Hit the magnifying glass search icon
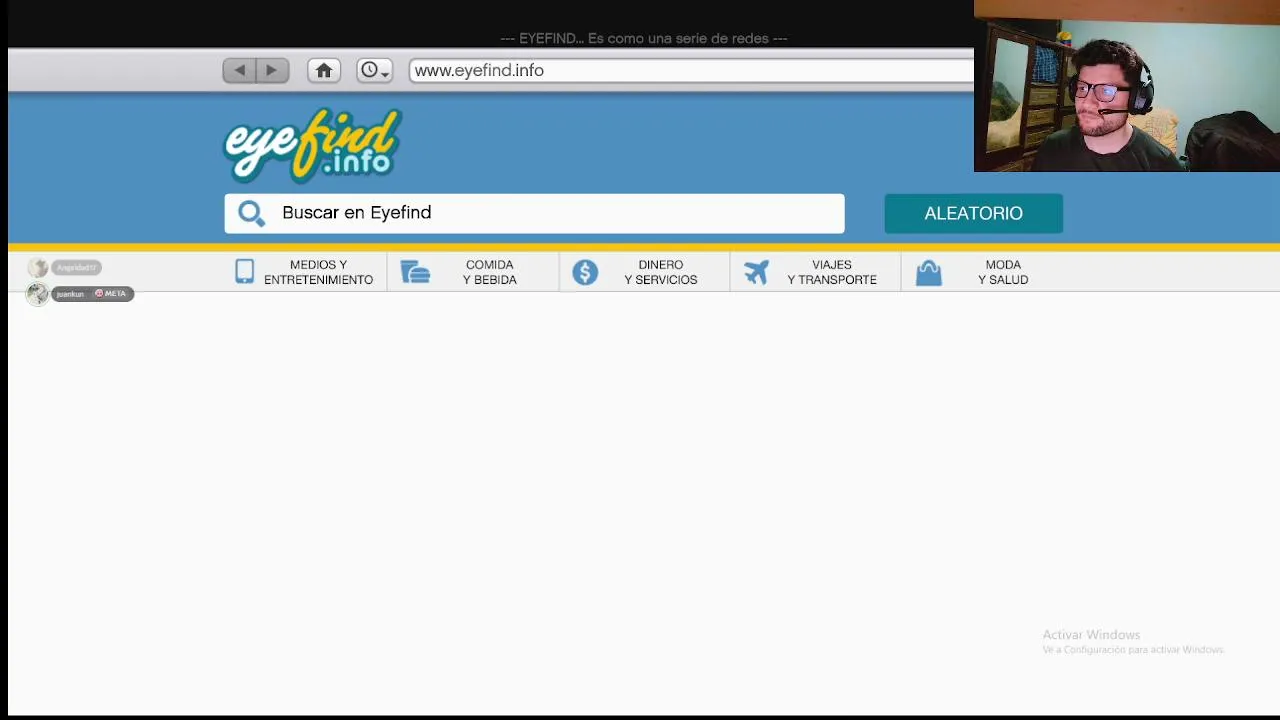This screenshot has width=1280, height=720. tap(251, 213)
